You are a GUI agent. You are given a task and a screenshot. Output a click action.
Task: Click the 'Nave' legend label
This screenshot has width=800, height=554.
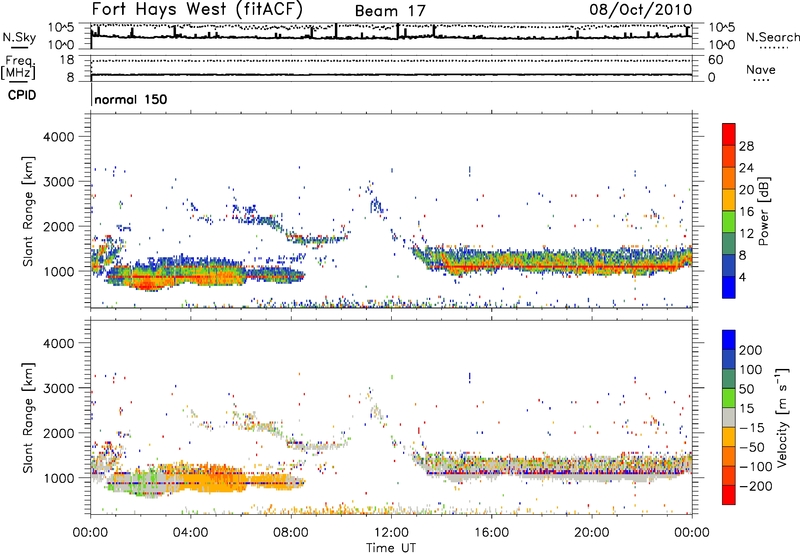click(x=761, y=70)
